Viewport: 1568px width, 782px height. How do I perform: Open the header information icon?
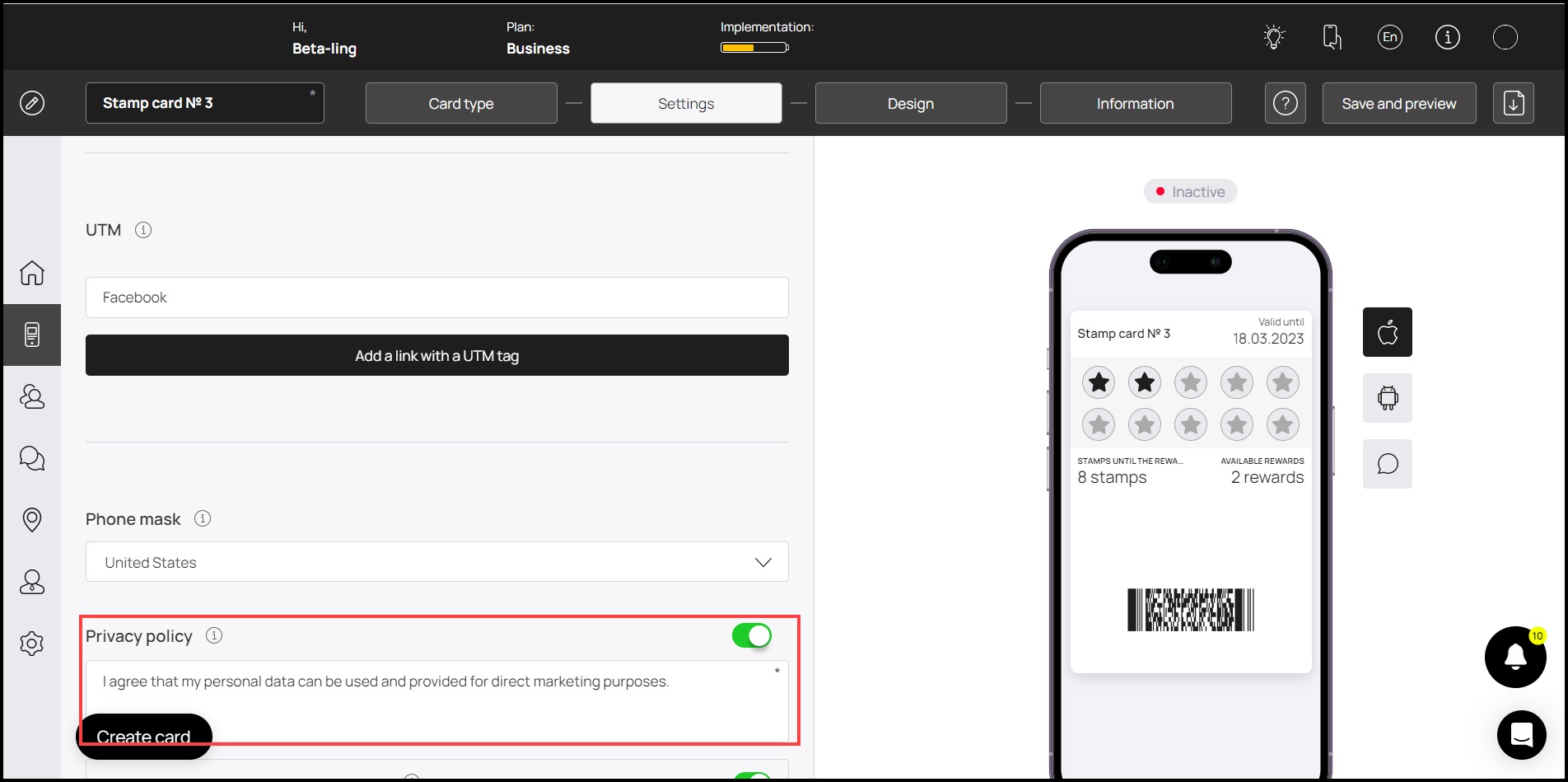[x=1448, y=37]
